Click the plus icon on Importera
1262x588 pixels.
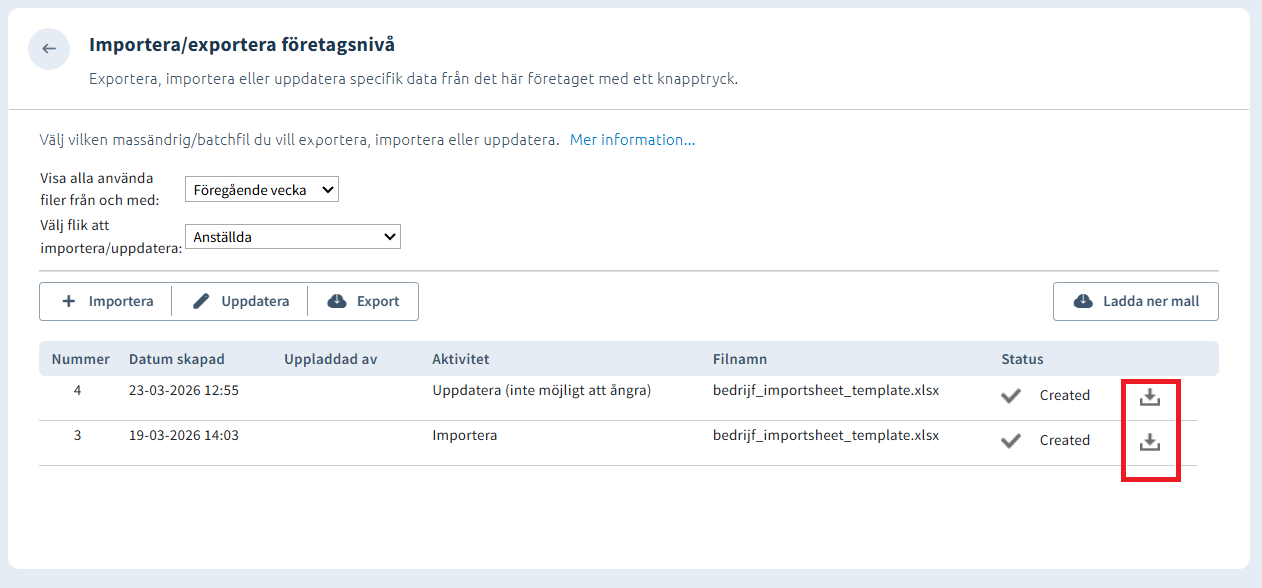[x=69, y=301]
